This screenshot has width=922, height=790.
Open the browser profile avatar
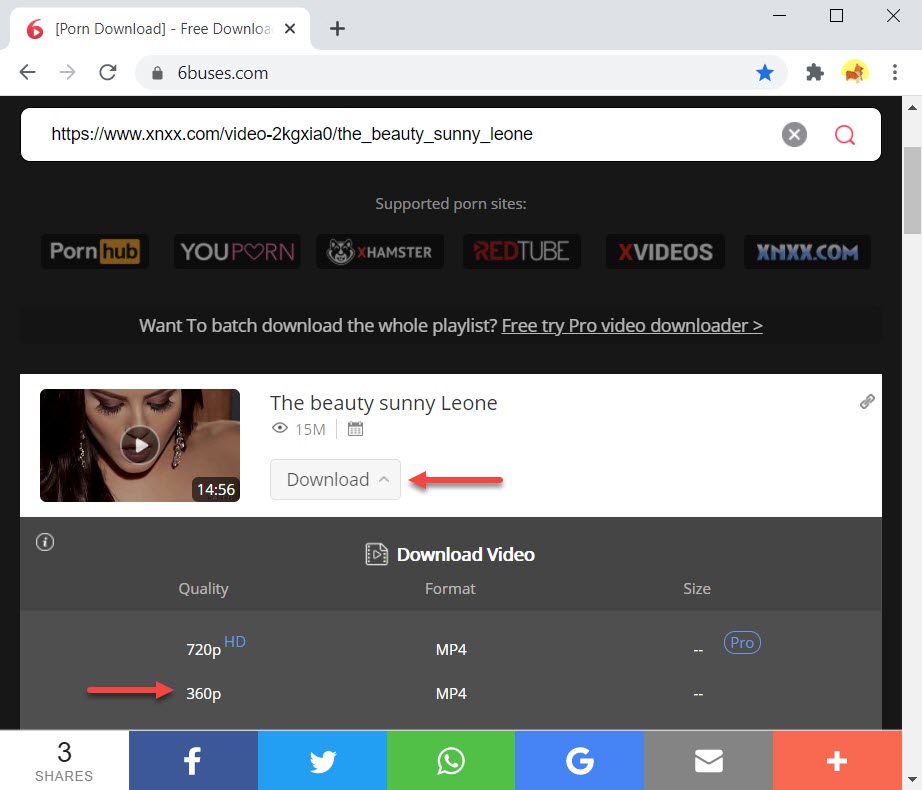click(x=854, y=72)
